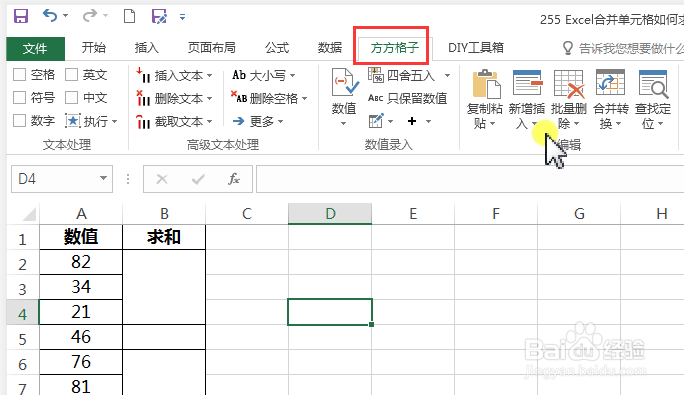Screen dimensions: 684x395
Task: Open the 更多 arrow menu
Action: 258,121
